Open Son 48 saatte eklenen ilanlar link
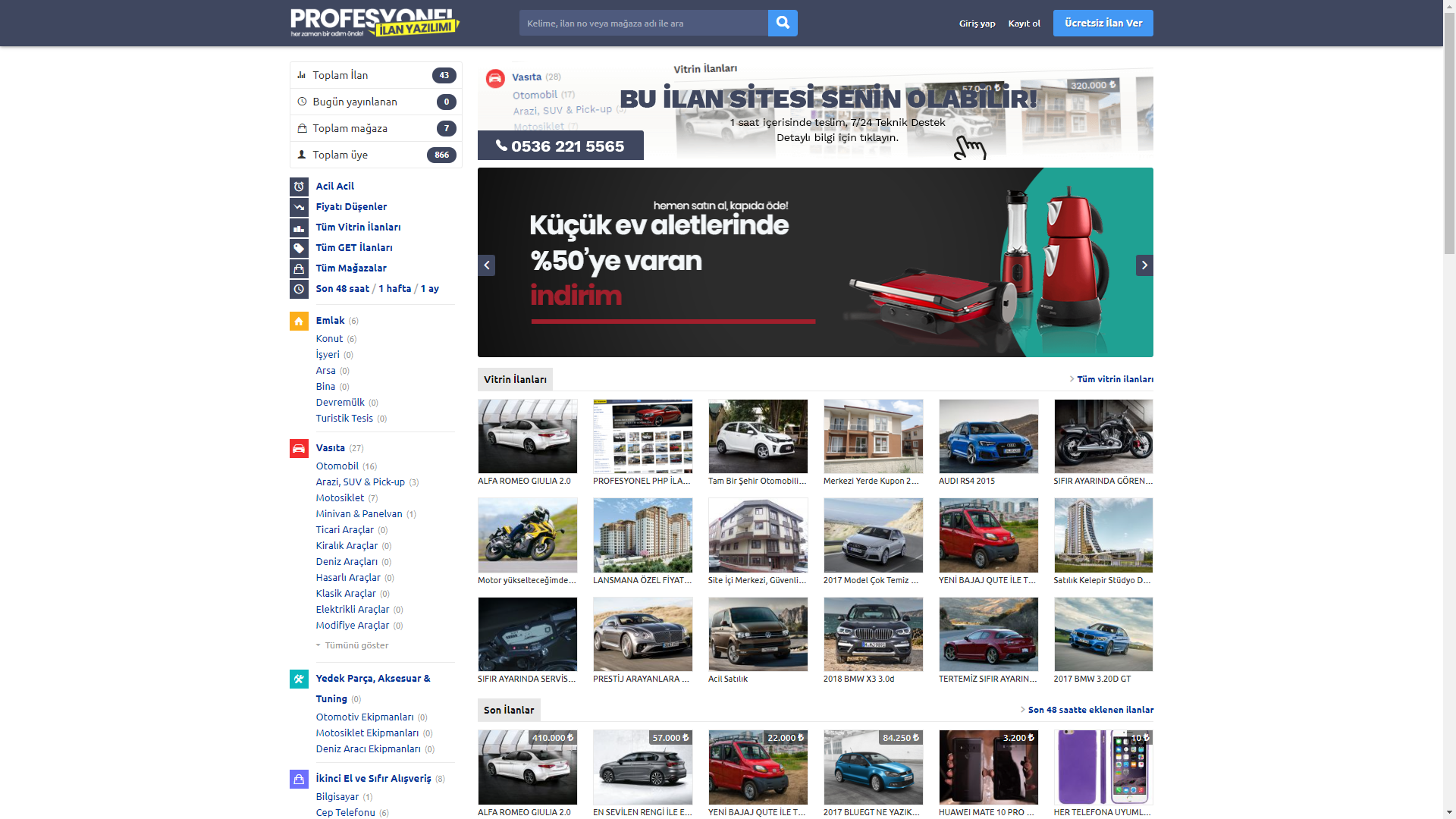1456x819 pixels. coord(1090,710)
